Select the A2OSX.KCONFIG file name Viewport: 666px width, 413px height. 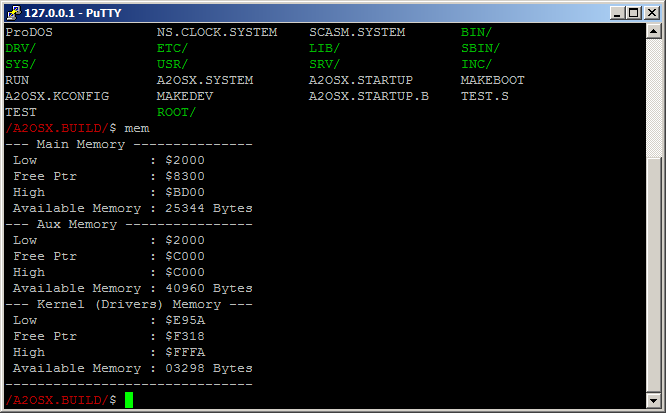click(x=57, y=96)
